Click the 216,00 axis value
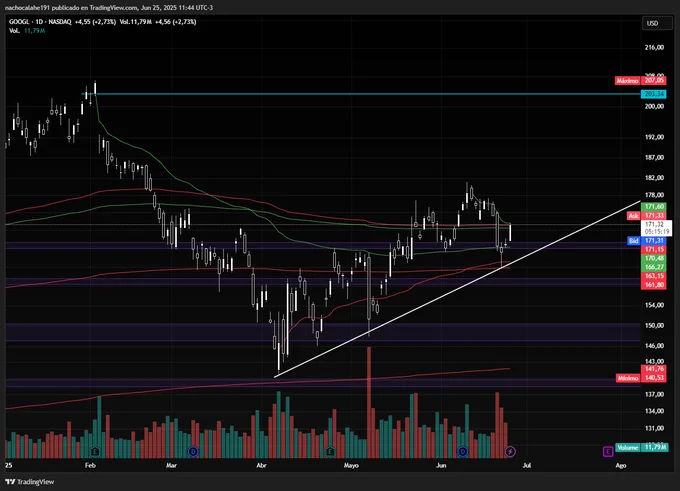The image size is (680, 491). [x=654, y=47]
